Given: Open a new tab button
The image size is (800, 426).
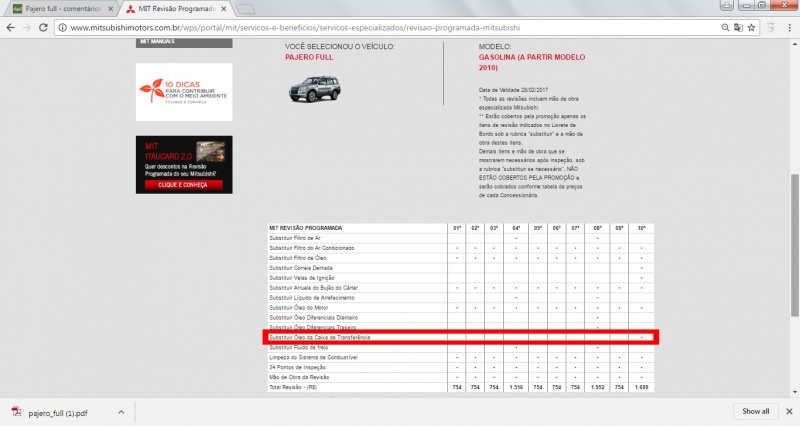Looking at the screenshot, I should [245, 9].
